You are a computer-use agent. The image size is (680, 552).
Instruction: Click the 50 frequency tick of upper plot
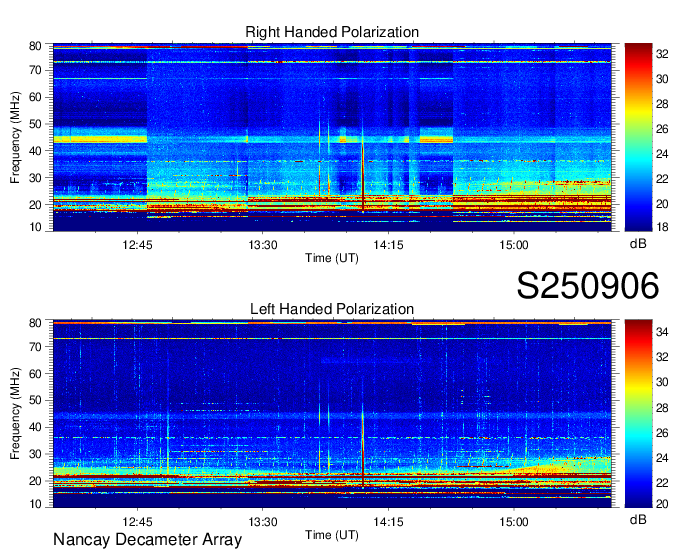pyautogui.click(x=35, y=124)
